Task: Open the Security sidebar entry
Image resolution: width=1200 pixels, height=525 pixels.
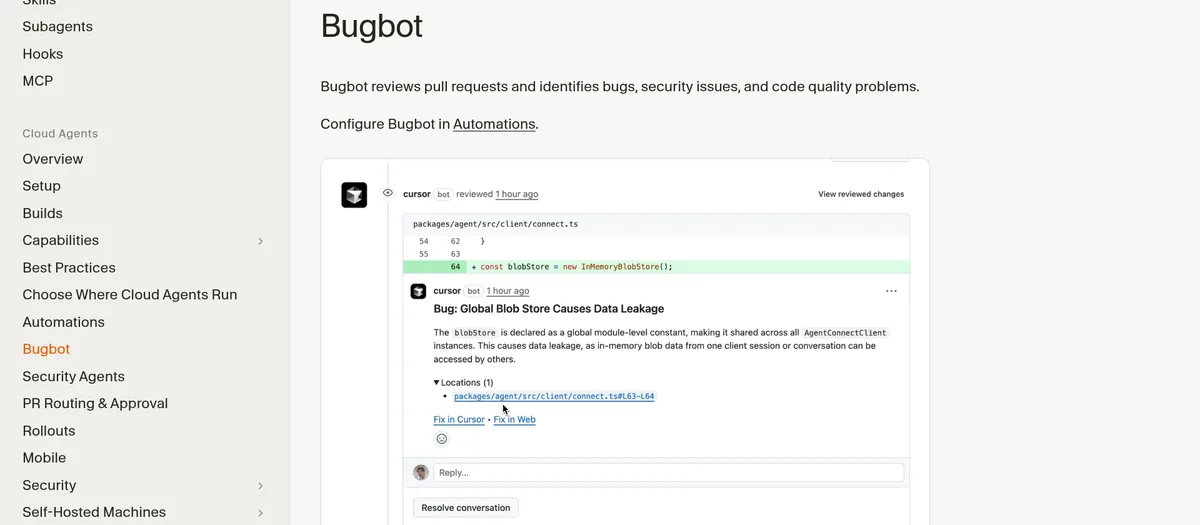Action: click(49, 485)
